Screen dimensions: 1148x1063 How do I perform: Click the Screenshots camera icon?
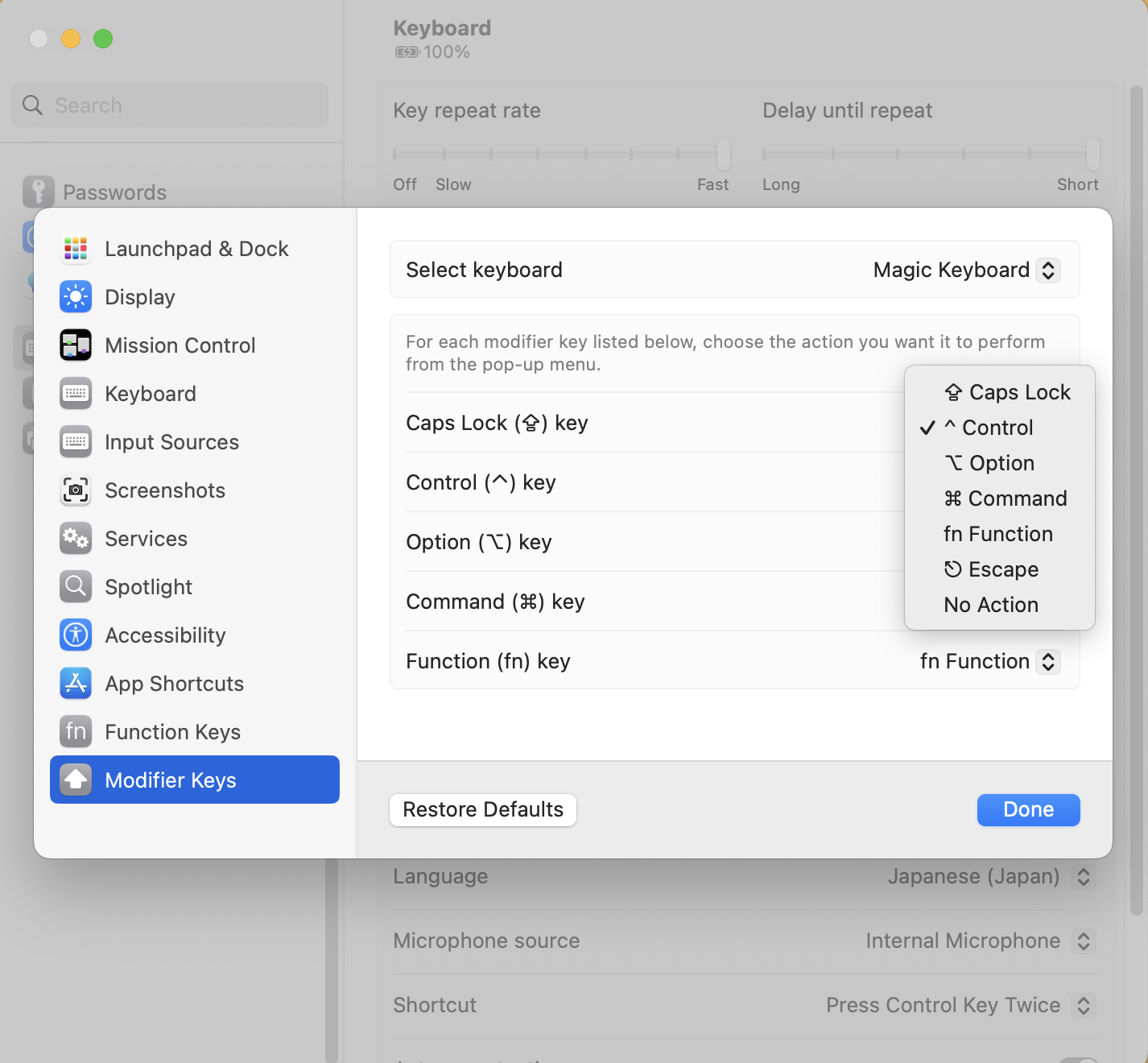pyautogui.click(x=76, y=490)
